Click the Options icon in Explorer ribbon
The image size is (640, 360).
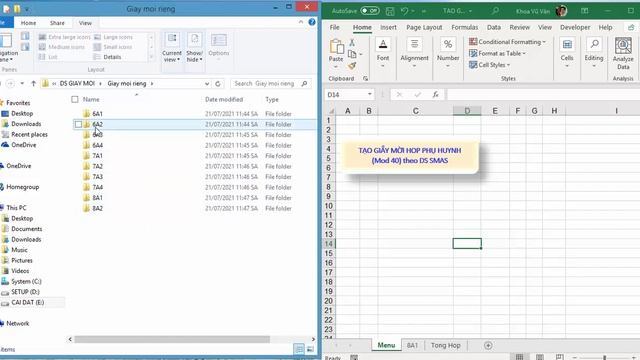pyautogui.click(x=219, y=40)
